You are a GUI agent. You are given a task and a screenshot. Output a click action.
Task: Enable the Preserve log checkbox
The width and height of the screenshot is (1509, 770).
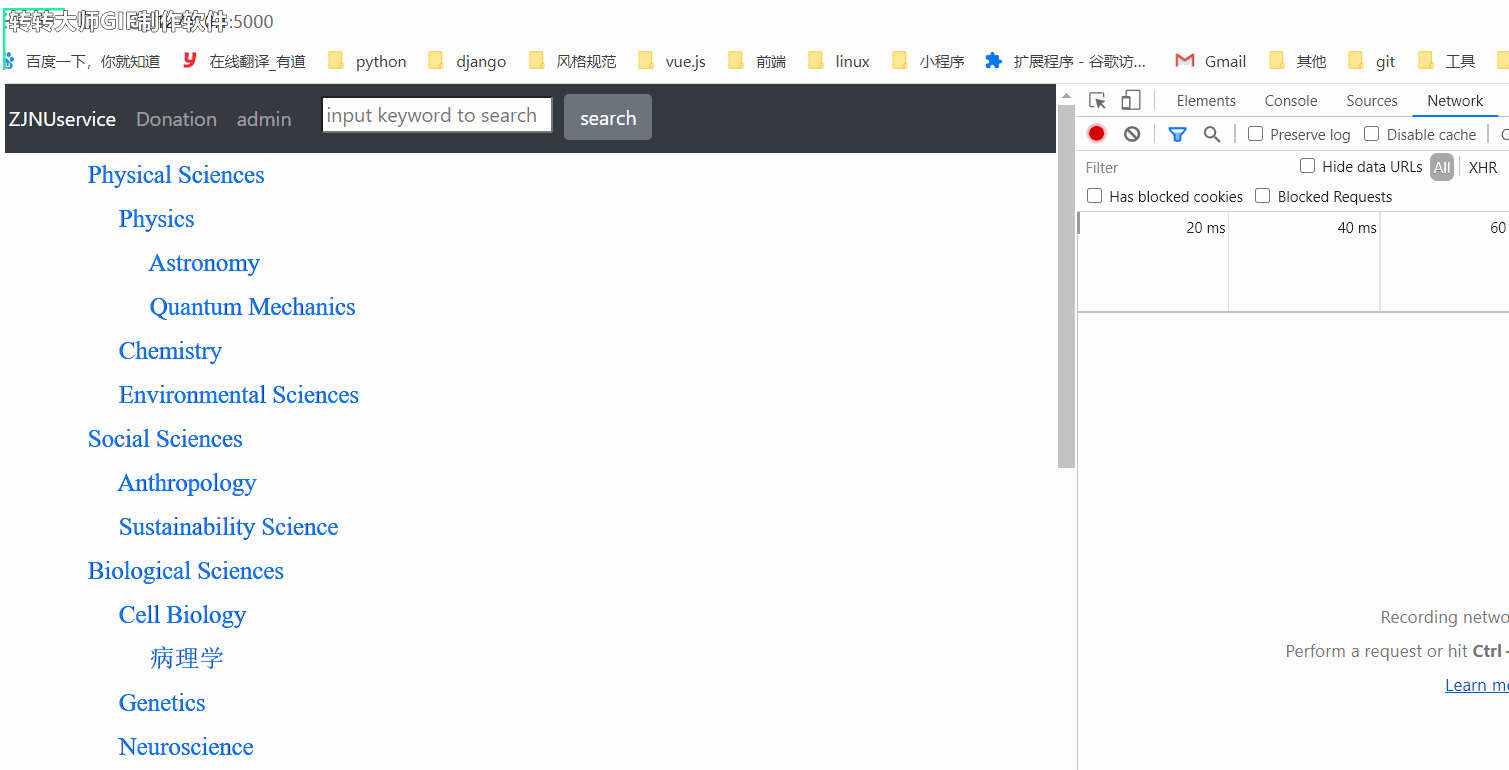click(x=1256, y=134)
